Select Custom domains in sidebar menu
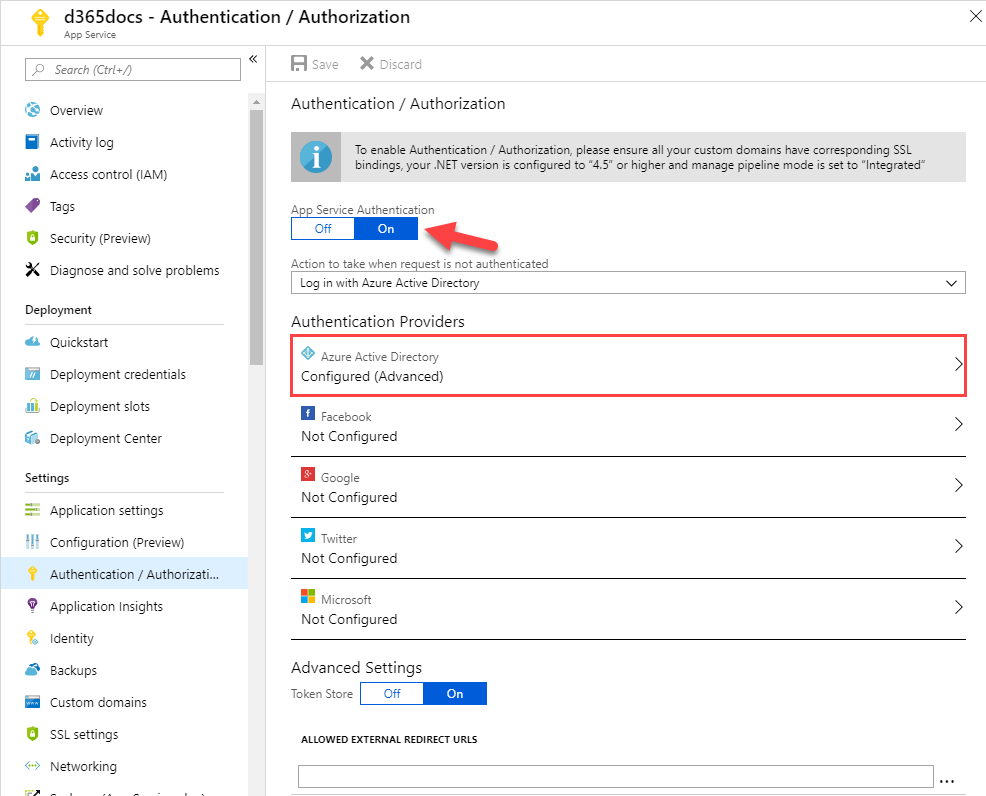The width and height of the screenshot is (986, 796). point(98,702)
